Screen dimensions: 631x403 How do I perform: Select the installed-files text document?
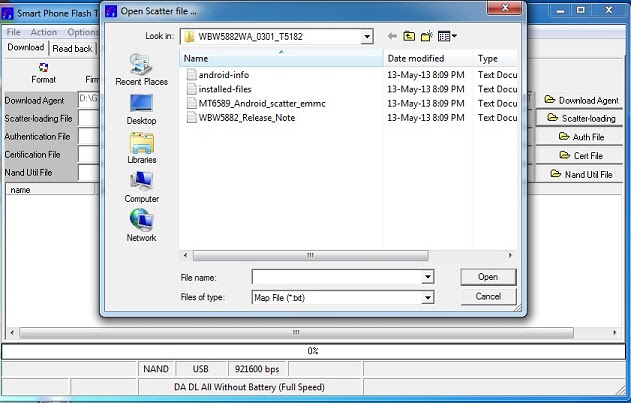pyautogui.click(x=225, y=89)
